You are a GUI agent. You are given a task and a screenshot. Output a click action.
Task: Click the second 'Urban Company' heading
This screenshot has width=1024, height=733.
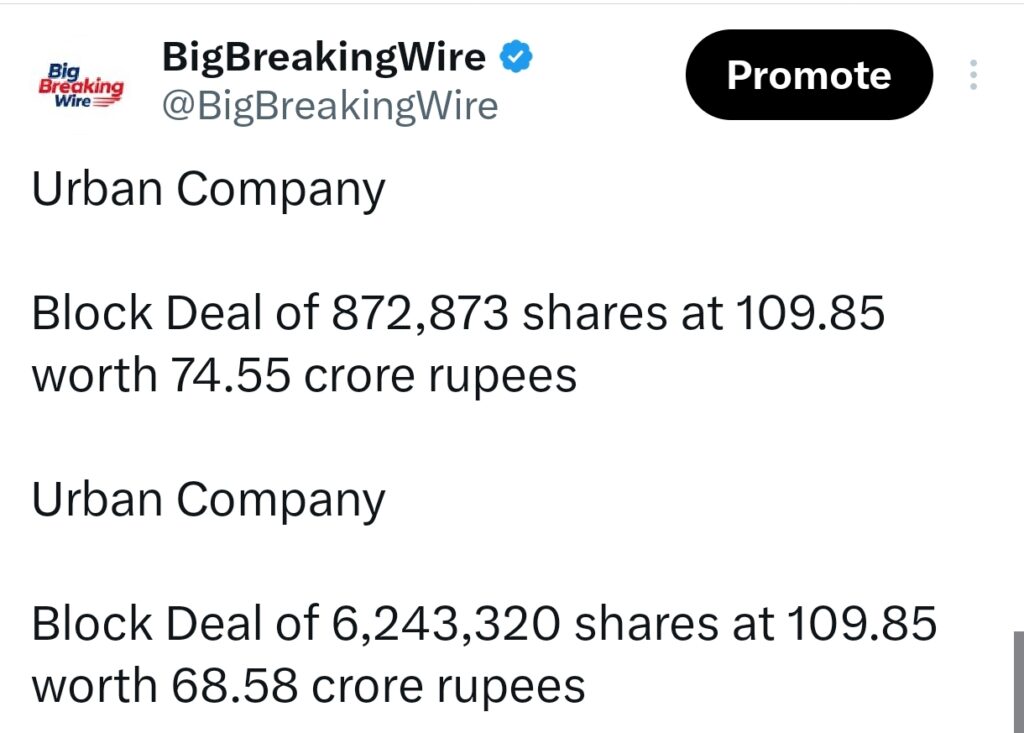(x=208, y=499)
